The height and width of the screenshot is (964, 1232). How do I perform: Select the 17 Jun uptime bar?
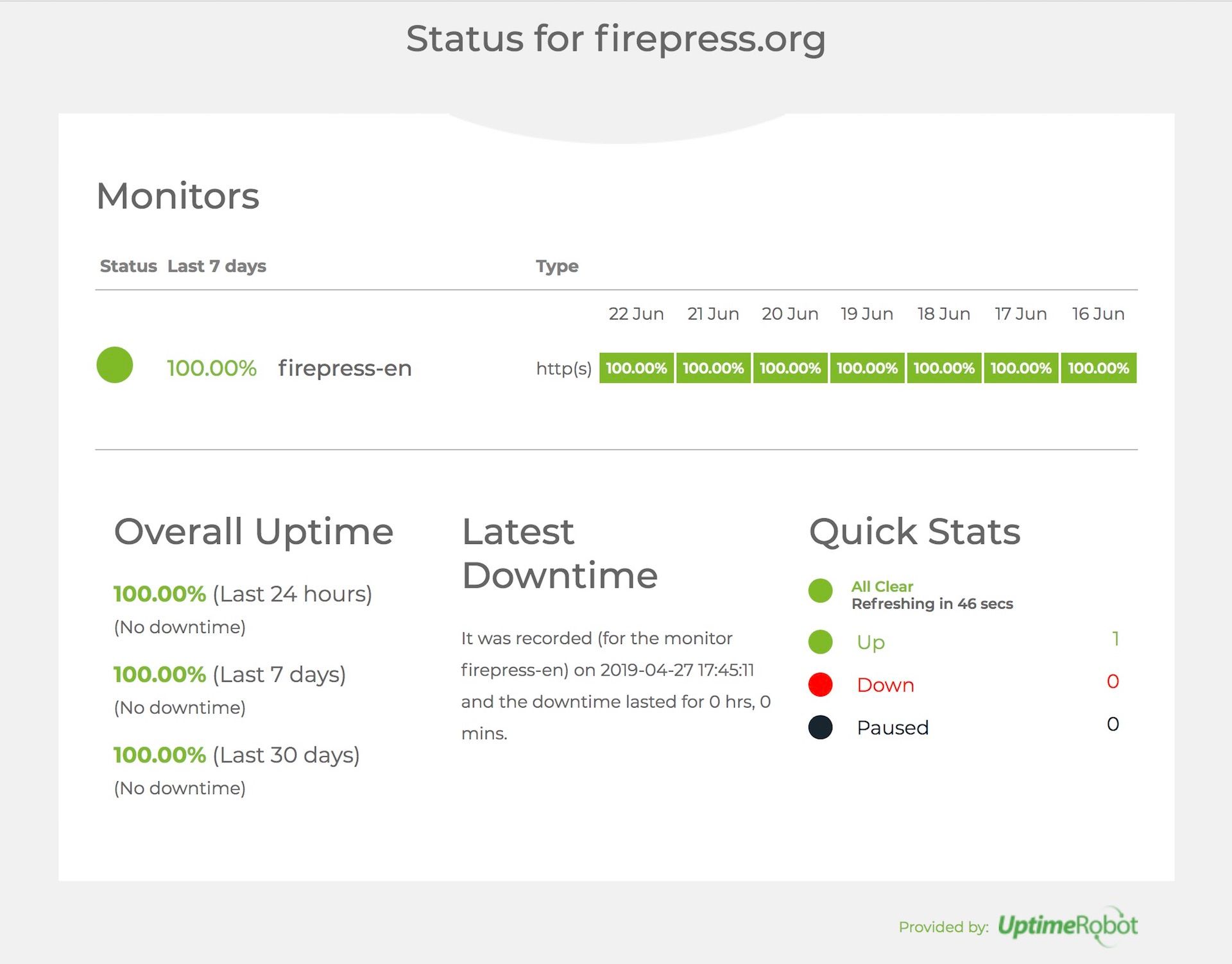tap(1021, 368)
